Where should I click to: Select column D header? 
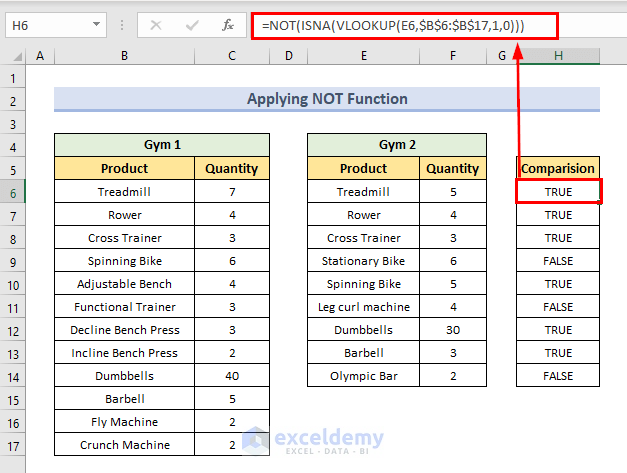pos(289,56)
